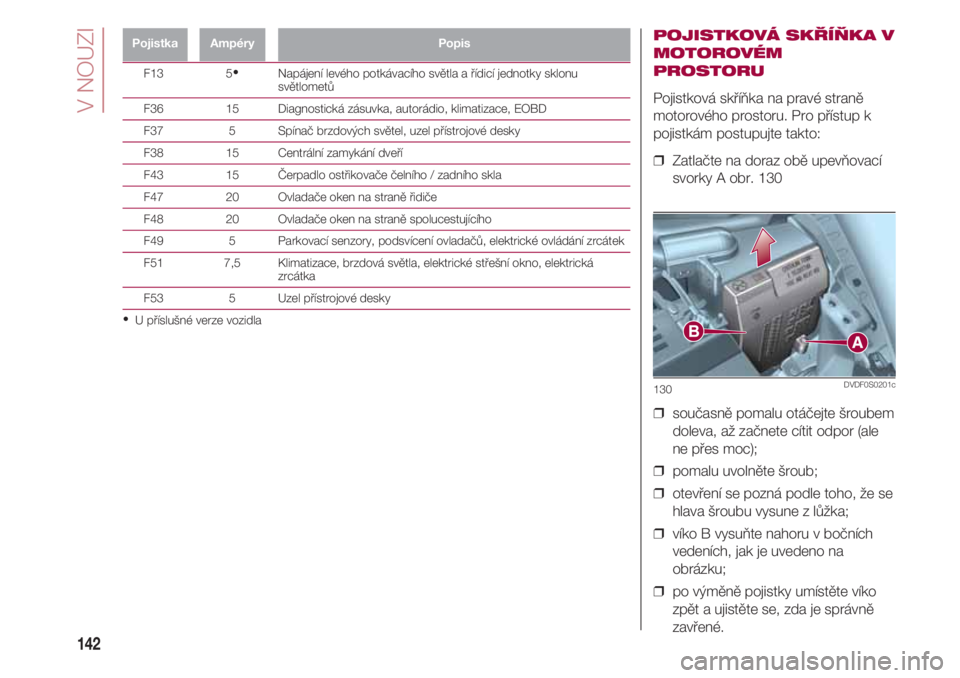Select fuse cell 'F36'
Image resolution: width=960 pixels, height=678 pixels.
(x=153, y=109)
